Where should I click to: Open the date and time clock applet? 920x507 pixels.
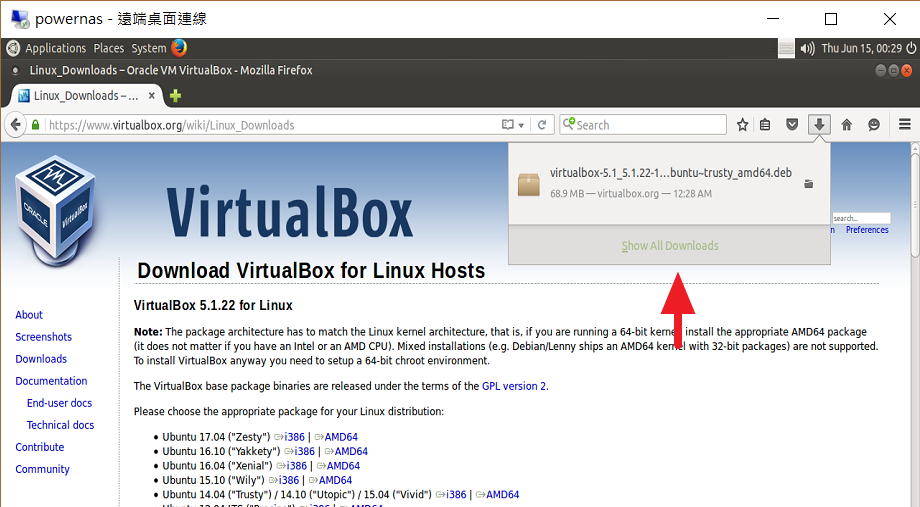click(x=861, y=48)
